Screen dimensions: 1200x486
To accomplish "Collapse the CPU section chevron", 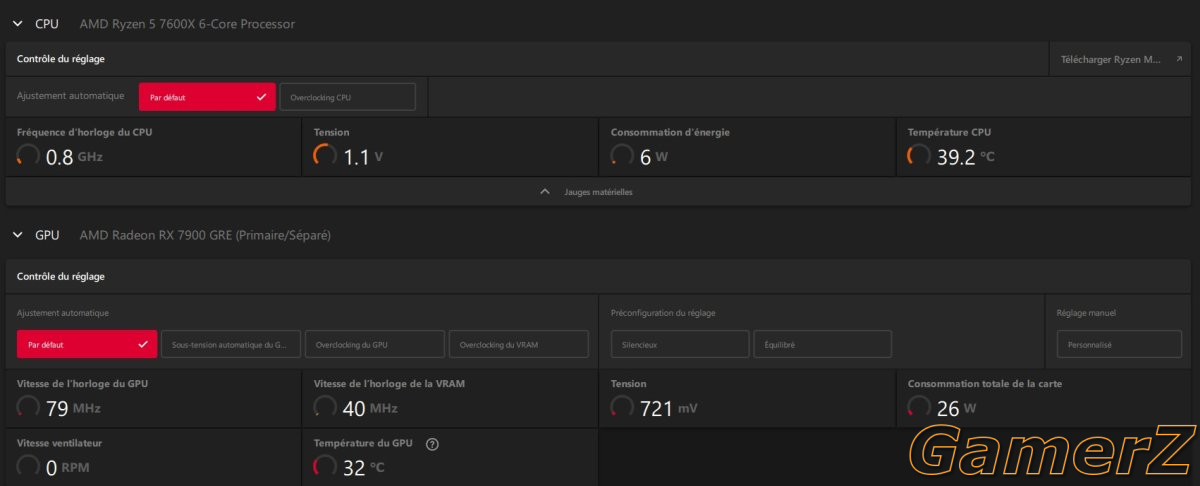I will click(x=17, y=23).
